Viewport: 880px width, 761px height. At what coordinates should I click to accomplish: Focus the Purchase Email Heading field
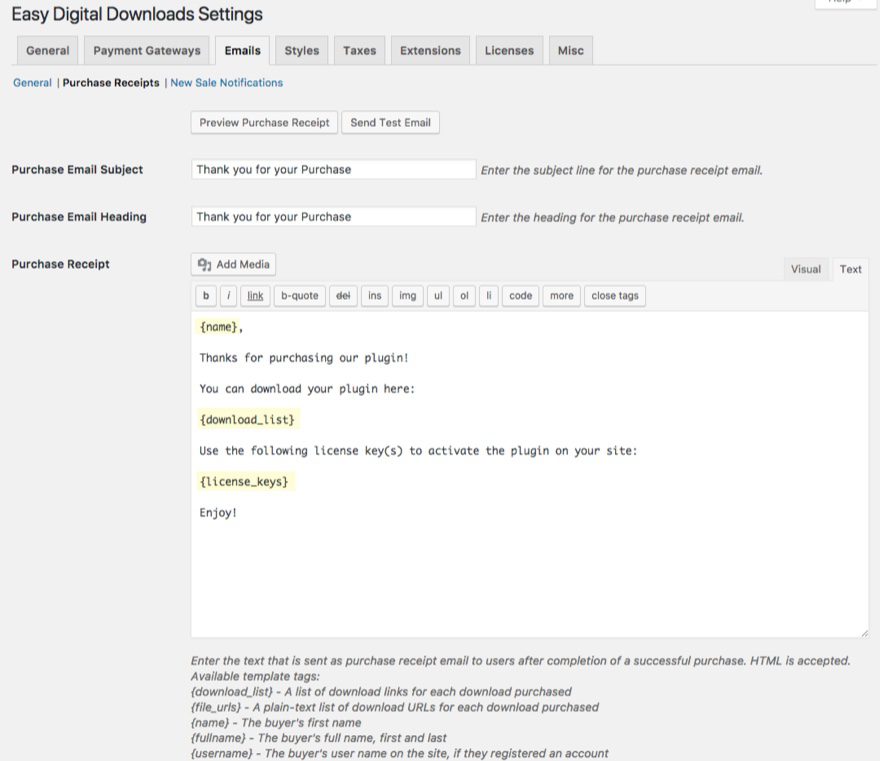pos(333,217)
